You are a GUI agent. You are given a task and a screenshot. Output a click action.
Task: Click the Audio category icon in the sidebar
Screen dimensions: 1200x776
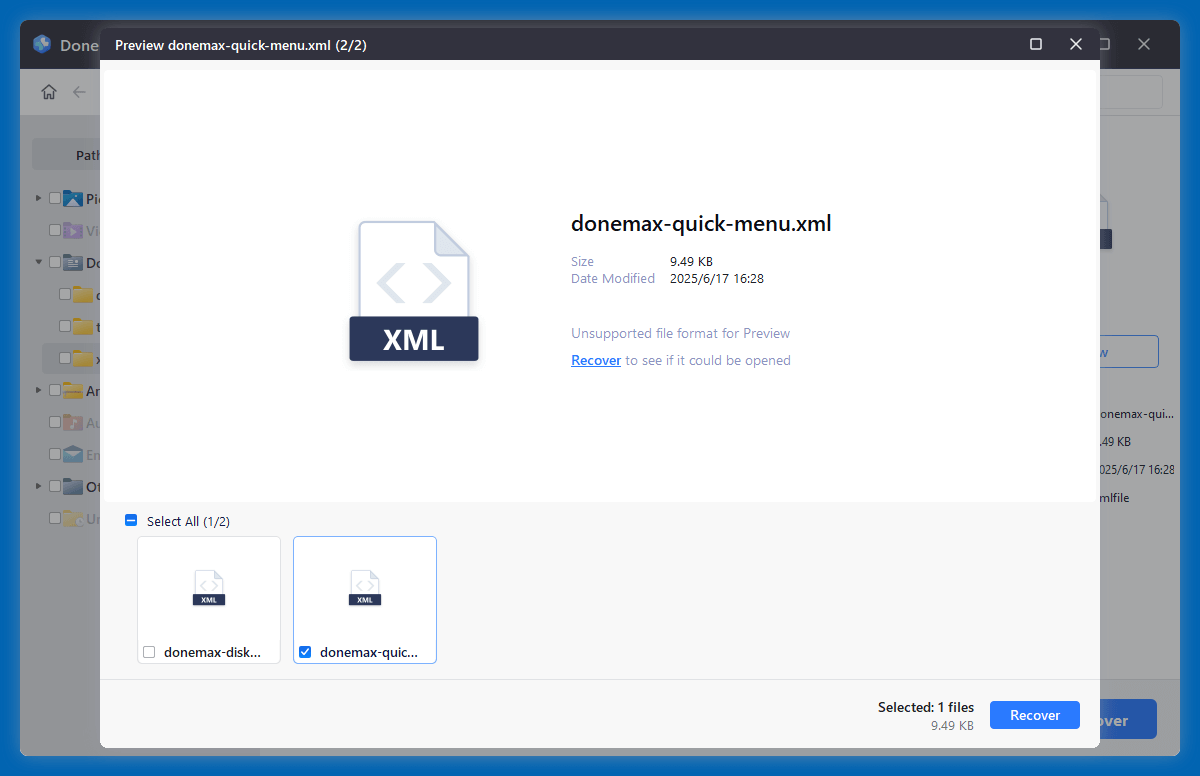(72, 422)
